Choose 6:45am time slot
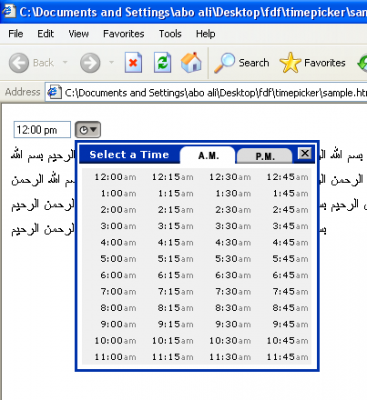The width and height of the screenshot is (367, 400). [x=290, y=275]
